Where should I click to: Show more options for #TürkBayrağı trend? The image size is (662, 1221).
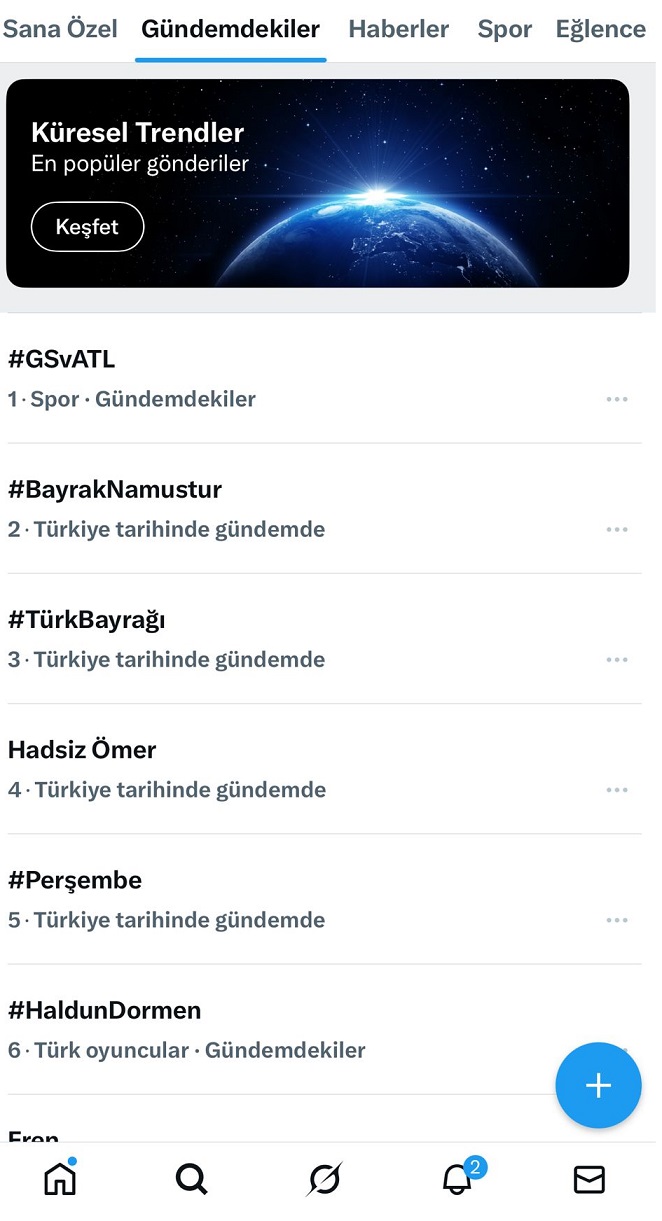[x=617, y=659]
